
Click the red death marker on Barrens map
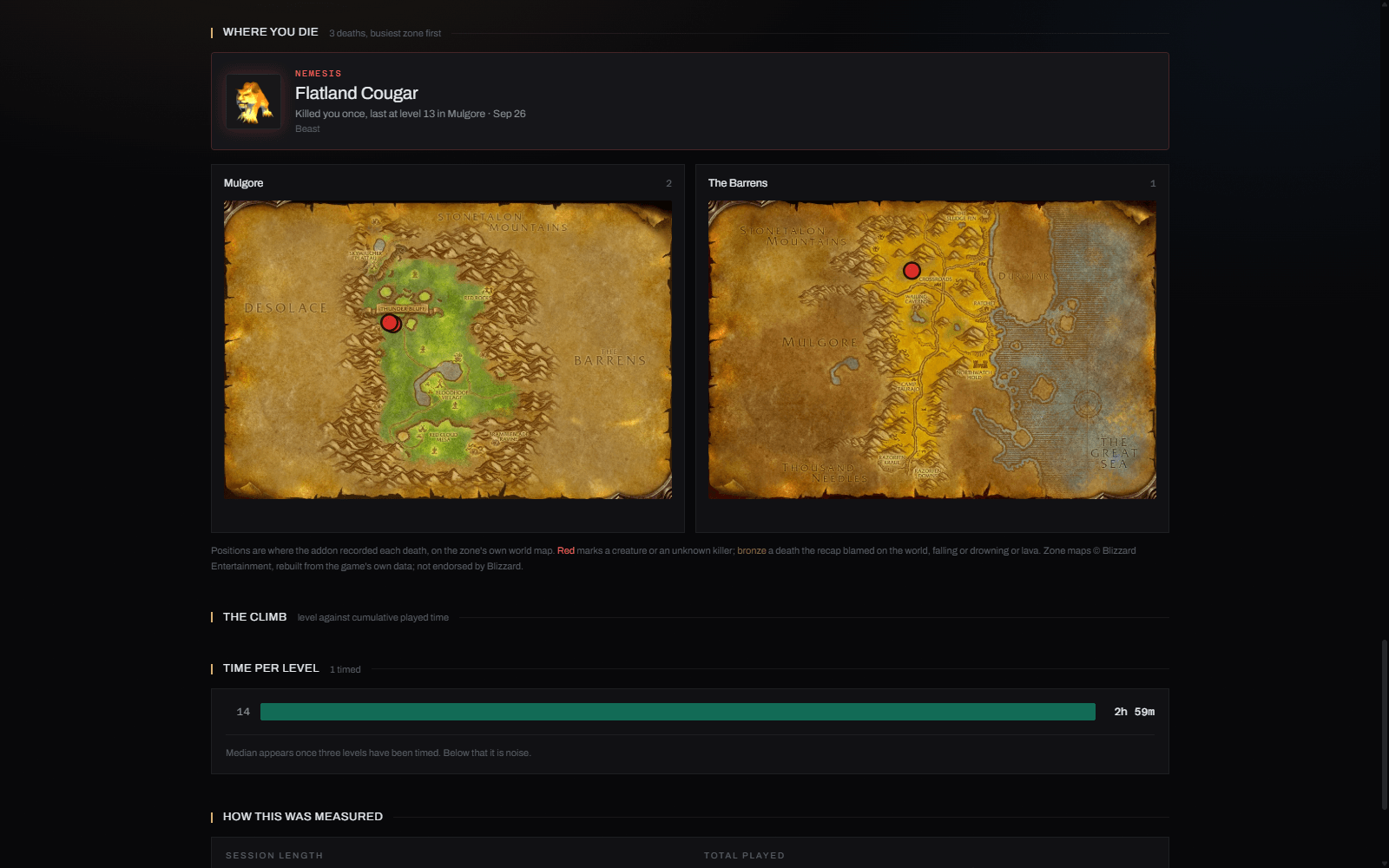click(x=912, y=271)
